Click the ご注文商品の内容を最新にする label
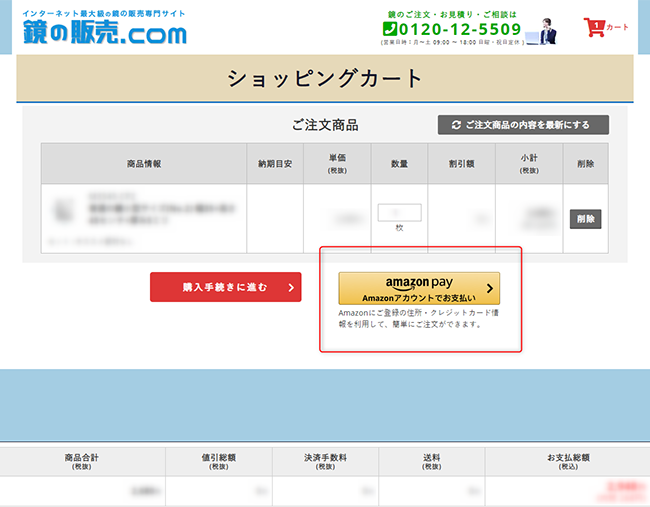This screenshot has height=507, width=650. (x=530, y=125)
